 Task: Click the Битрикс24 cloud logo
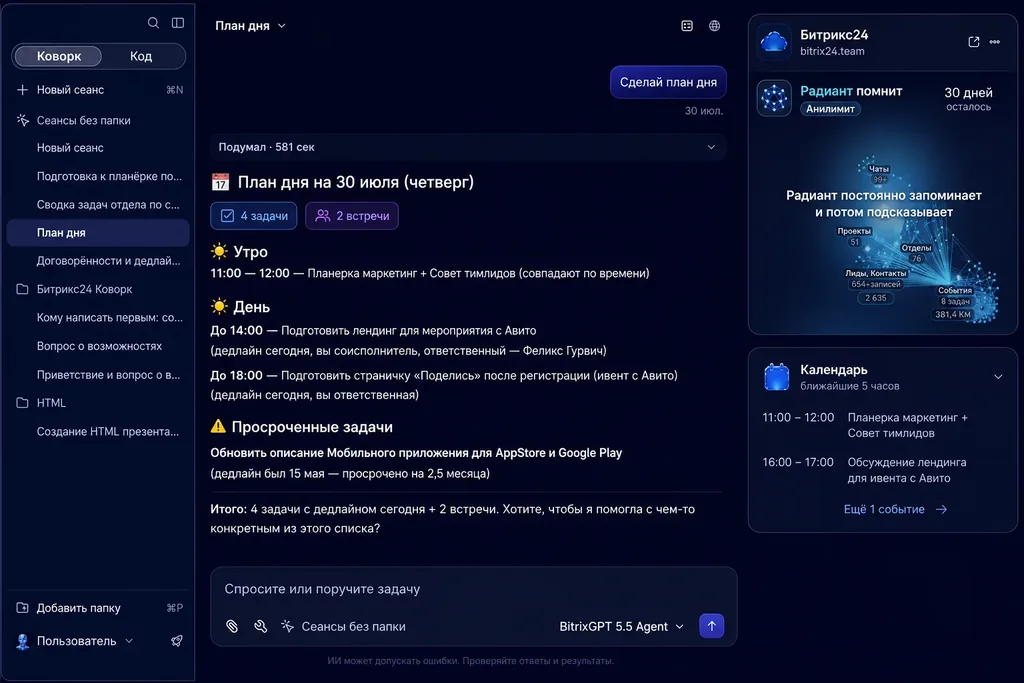pos(775,42)
